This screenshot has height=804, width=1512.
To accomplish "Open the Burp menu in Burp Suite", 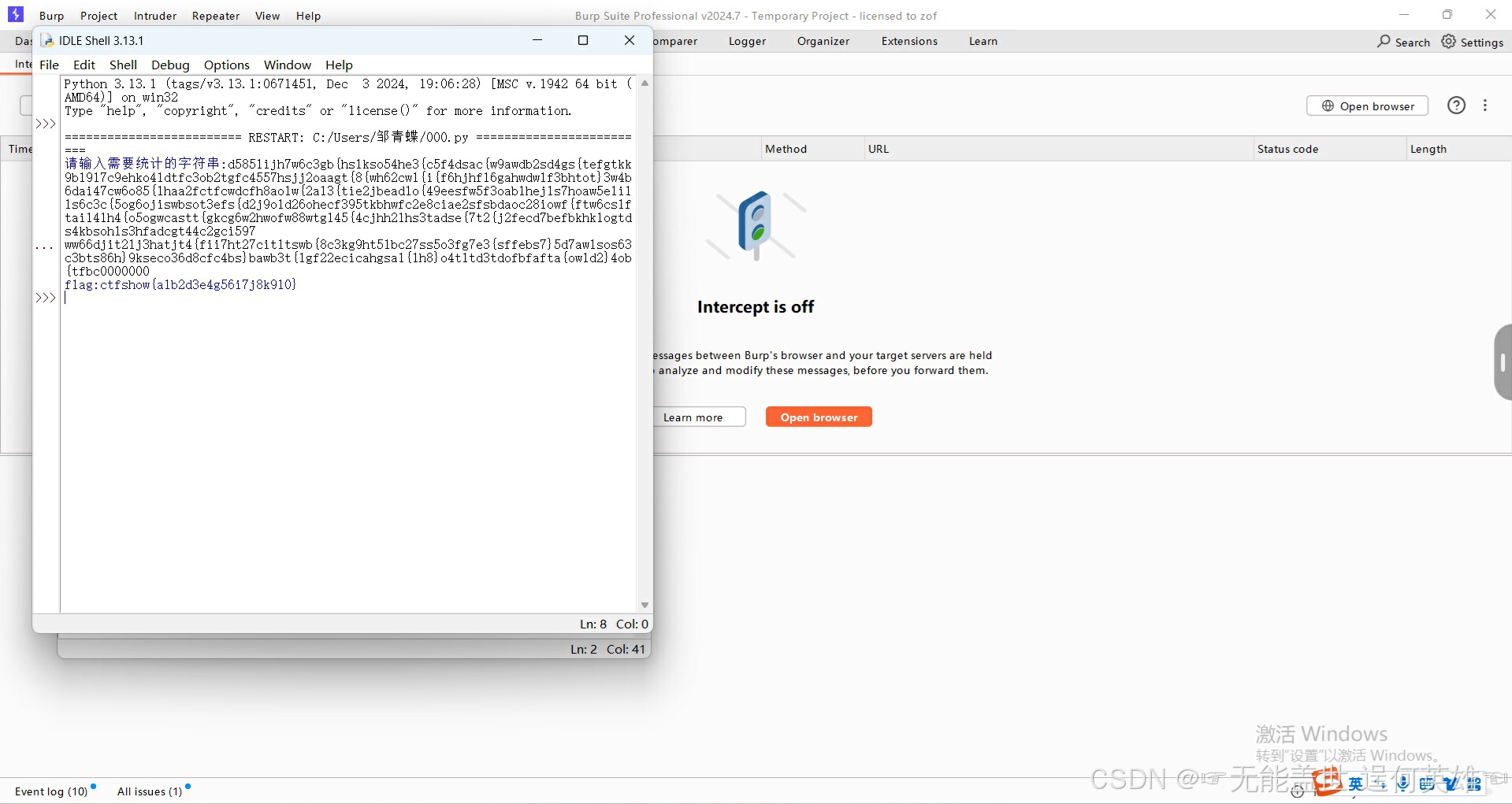I will click(51, 16).
